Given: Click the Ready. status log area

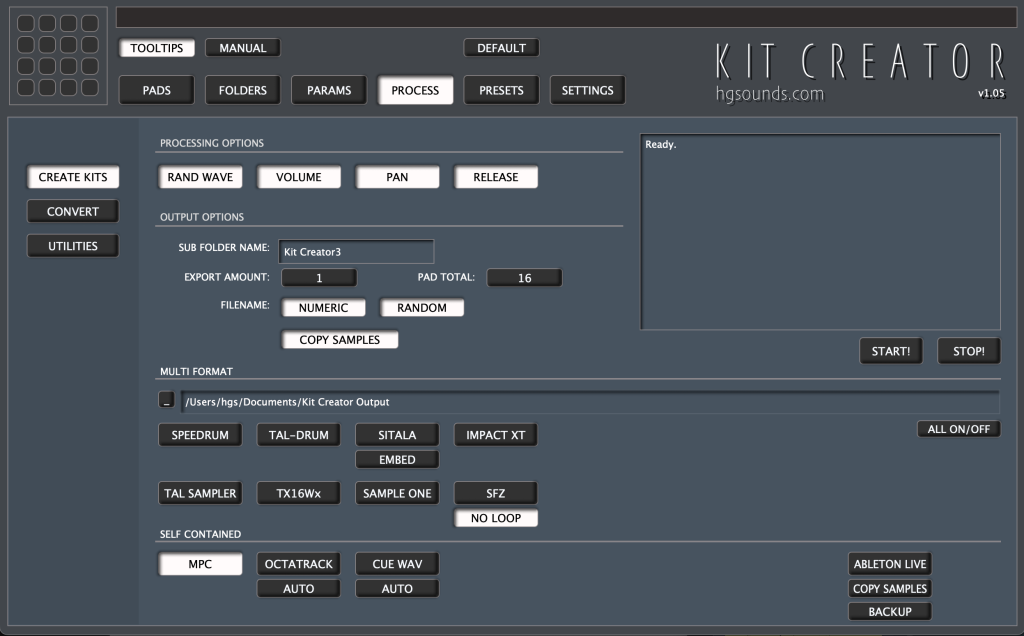Looking at the screenshot, I should tap(820, 232).
